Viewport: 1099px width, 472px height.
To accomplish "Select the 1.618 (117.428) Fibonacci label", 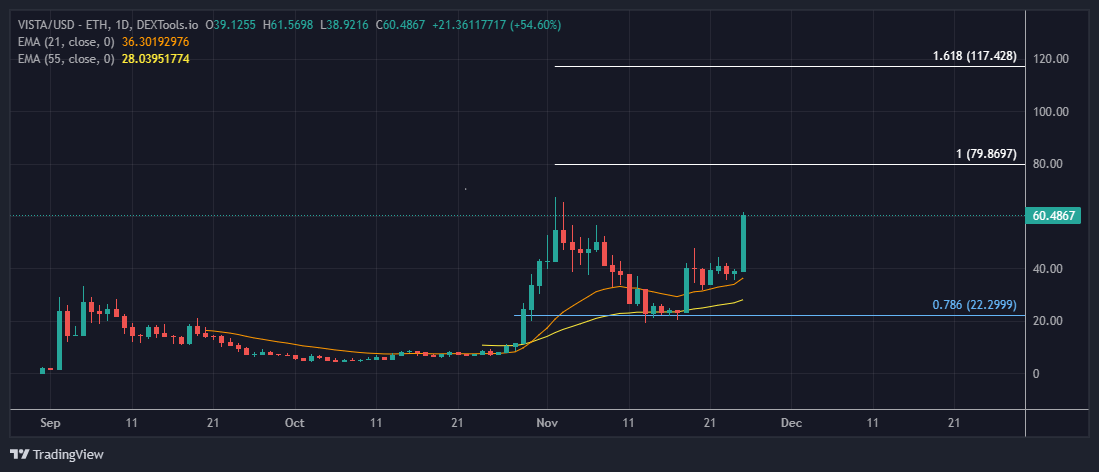I will [x=974, y=57].
